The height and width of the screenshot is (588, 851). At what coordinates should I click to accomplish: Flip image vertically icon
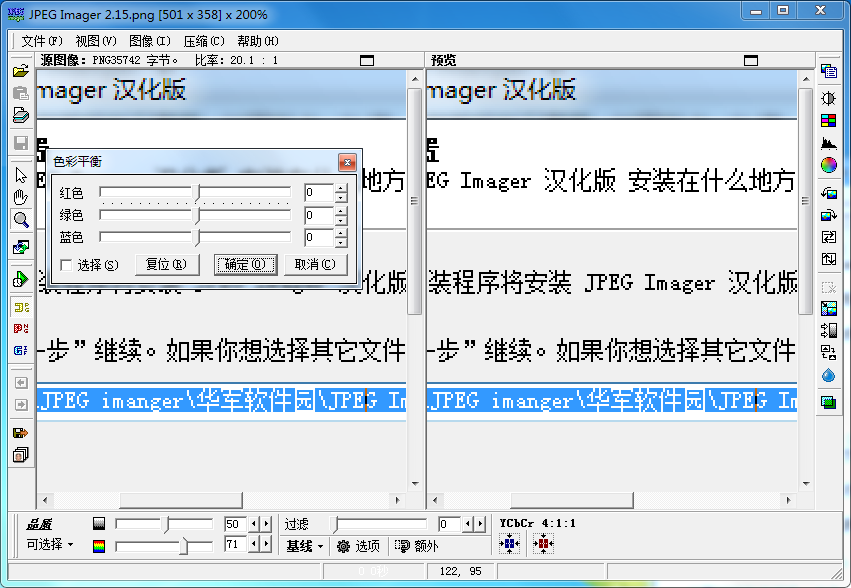829,259
